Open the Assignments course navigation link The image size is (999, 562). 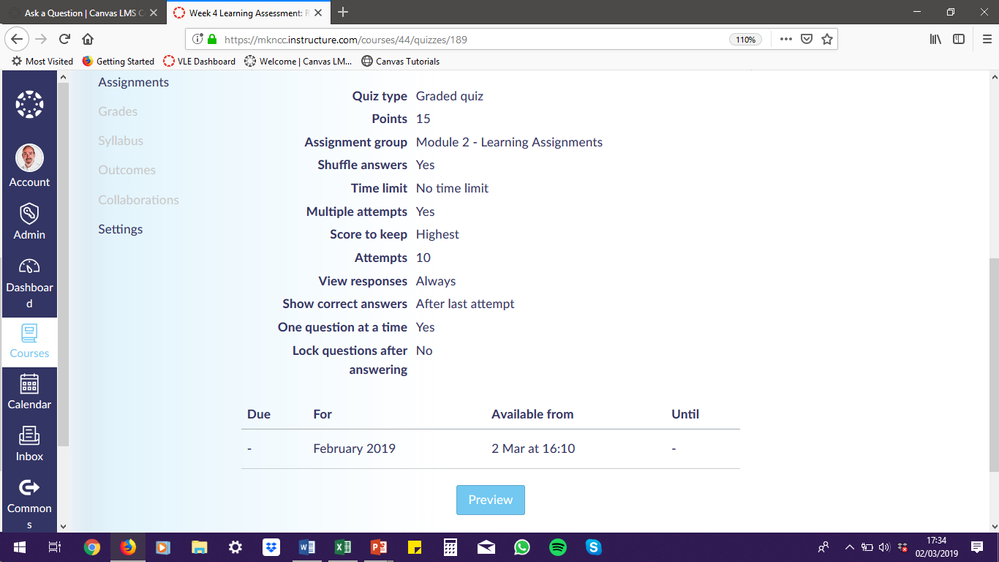[x=133, y=82]
